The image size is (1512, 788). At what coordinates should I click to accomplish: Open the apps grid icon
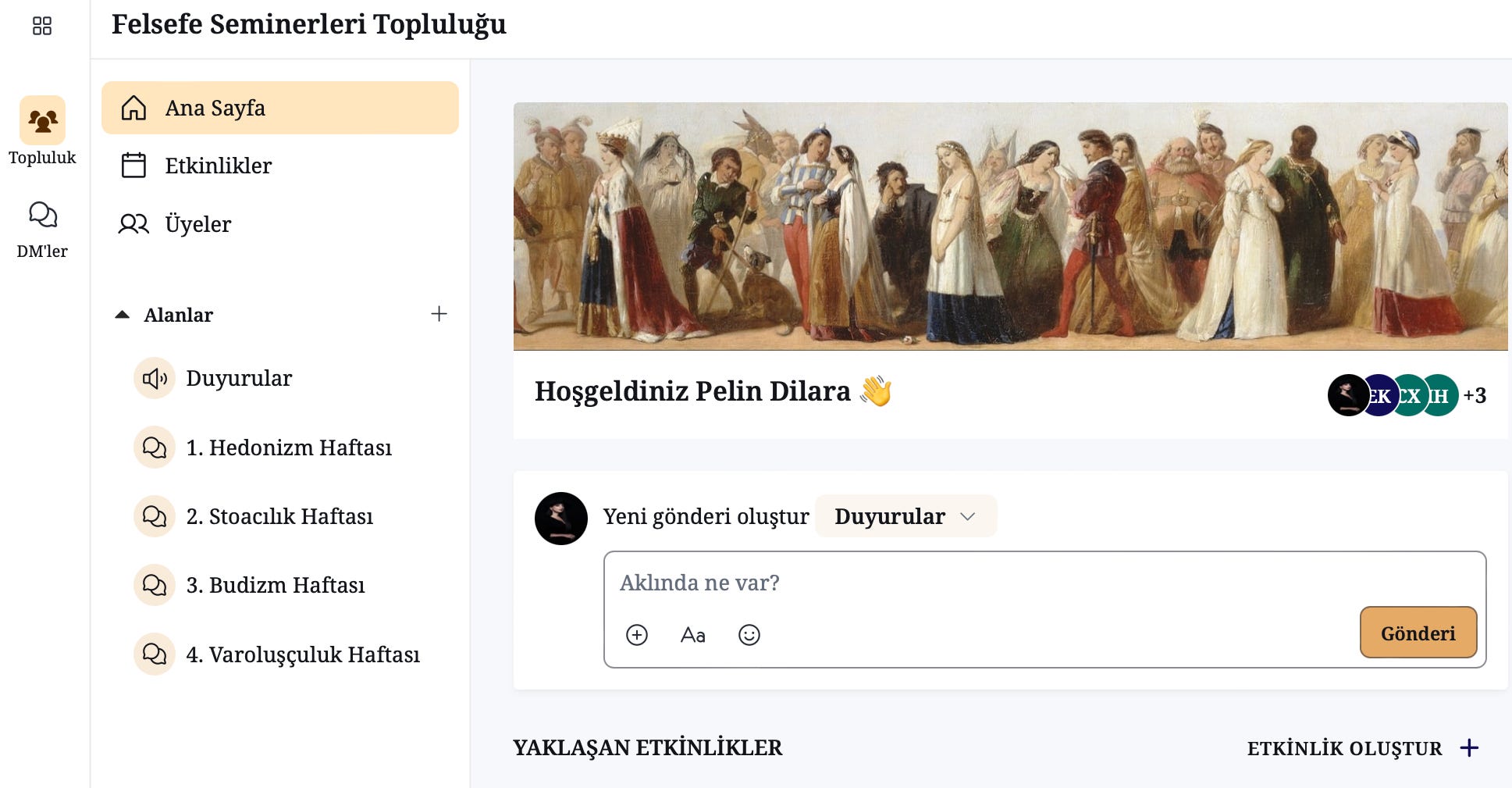tap(42, 26)
